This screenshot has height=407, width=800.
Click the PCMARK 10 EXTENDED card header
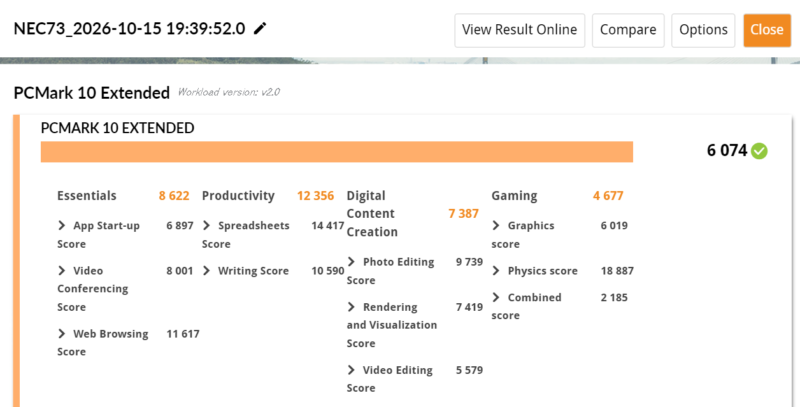(x=117, y=128)
